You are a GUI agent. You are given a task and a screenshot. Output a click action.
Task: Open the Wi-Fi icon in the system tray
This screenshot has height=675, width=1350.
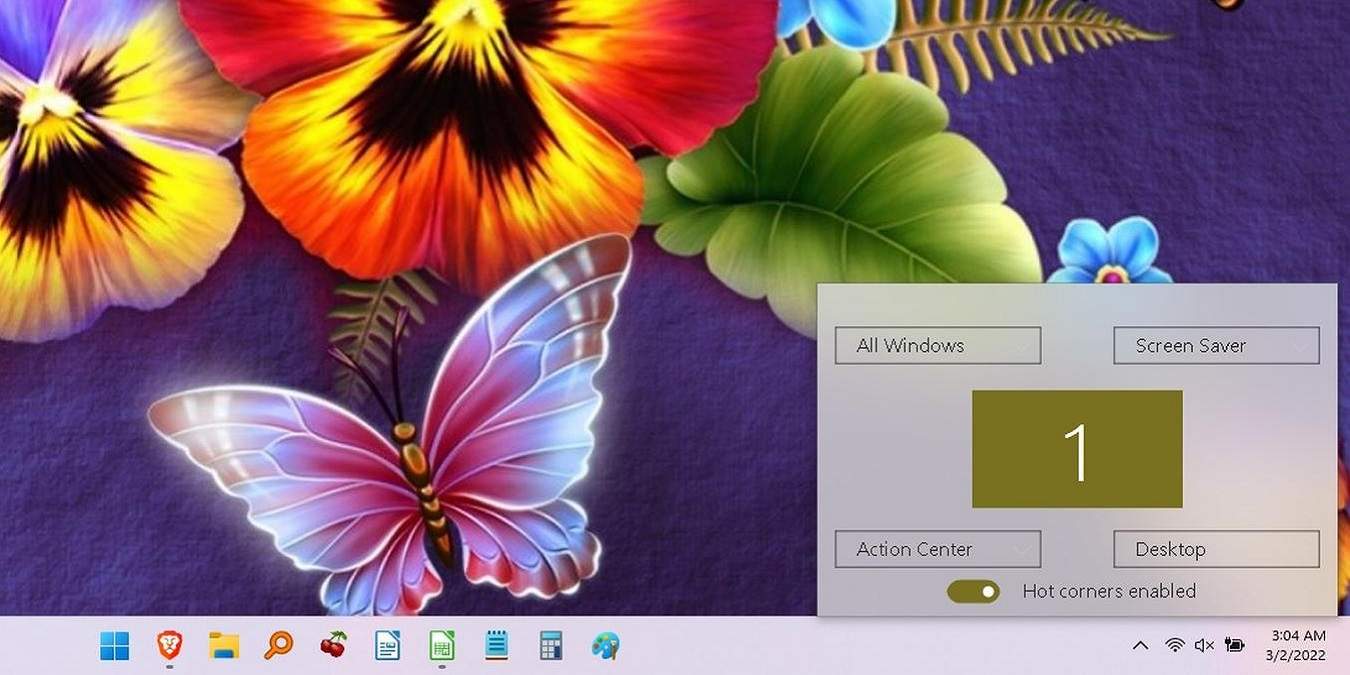point(1172,645)
